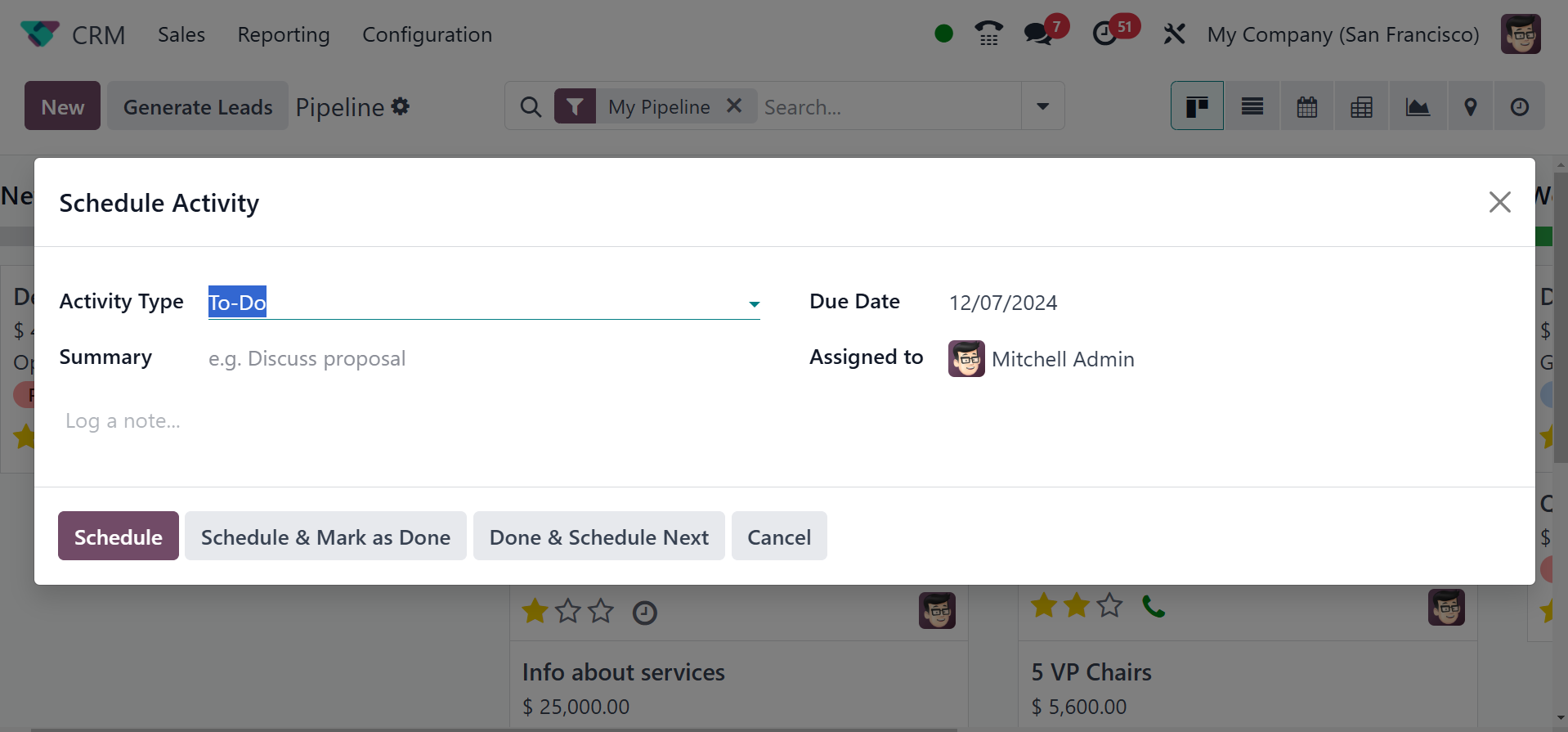
Task: Expand the Activity Type dropdown
Action: click(x=754, y=304)
